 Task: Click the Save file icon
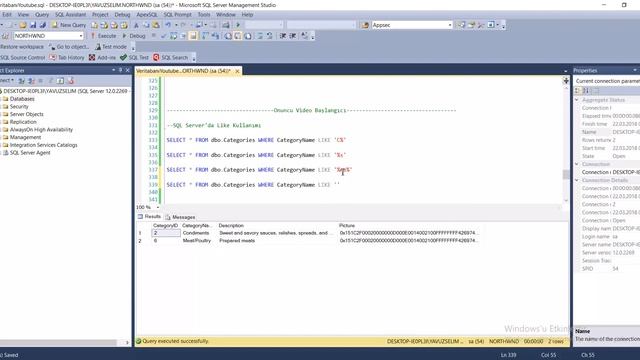coord(33,25)
